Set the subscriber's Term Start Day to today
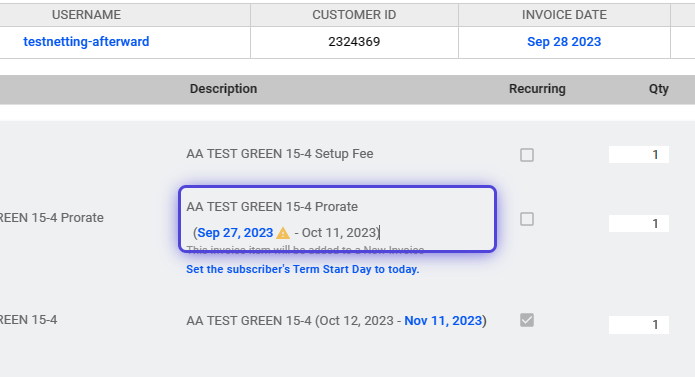 tap(303, 269)
